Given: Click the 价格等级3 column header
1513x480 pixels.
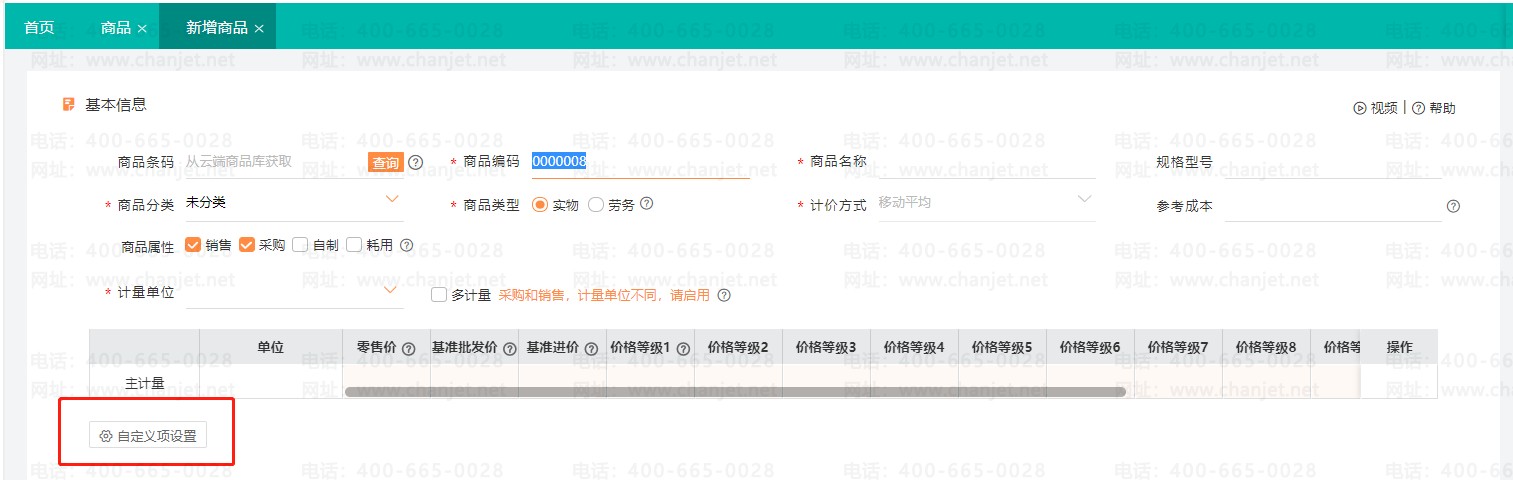Looking at the screenshot, I should pos(826,347).
